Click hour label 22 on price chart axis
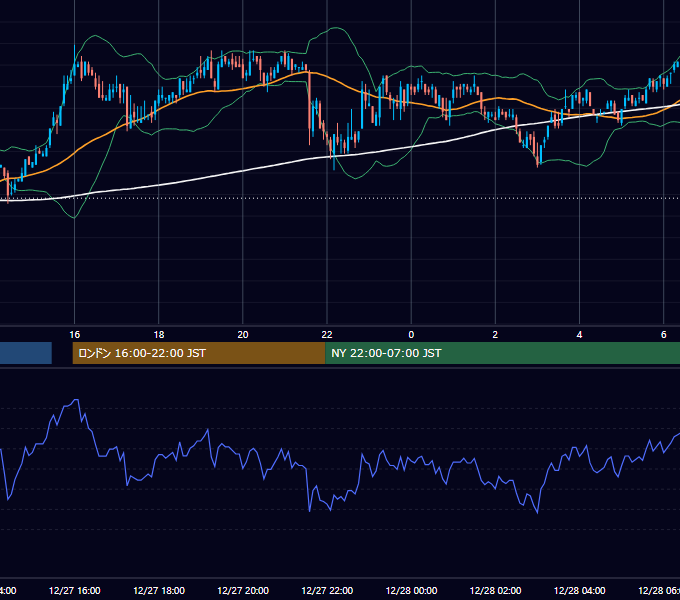This screenshot has height=600, width=680. [327, 334]
